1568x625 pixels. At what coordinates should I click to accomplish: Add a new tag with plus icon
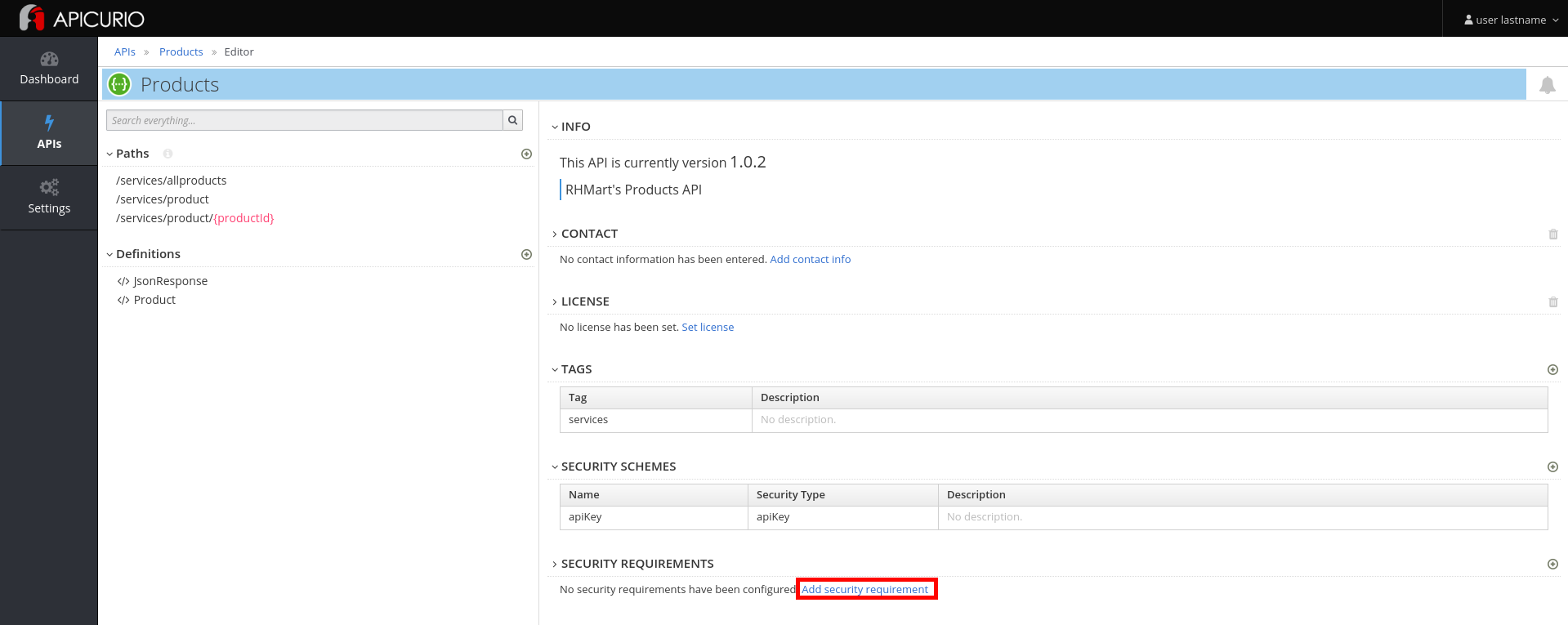(x=1552, y=369)
